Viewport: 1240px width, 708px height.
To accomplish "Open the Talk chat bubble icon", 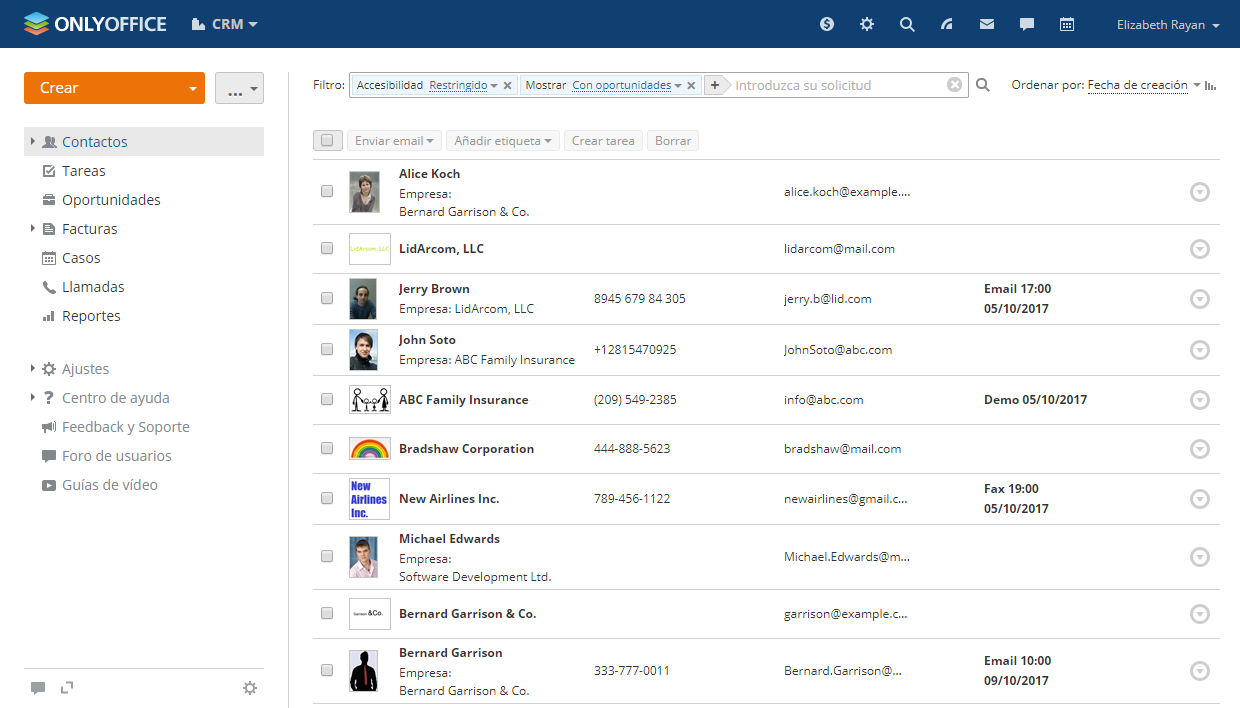I will pos(1027,24).
